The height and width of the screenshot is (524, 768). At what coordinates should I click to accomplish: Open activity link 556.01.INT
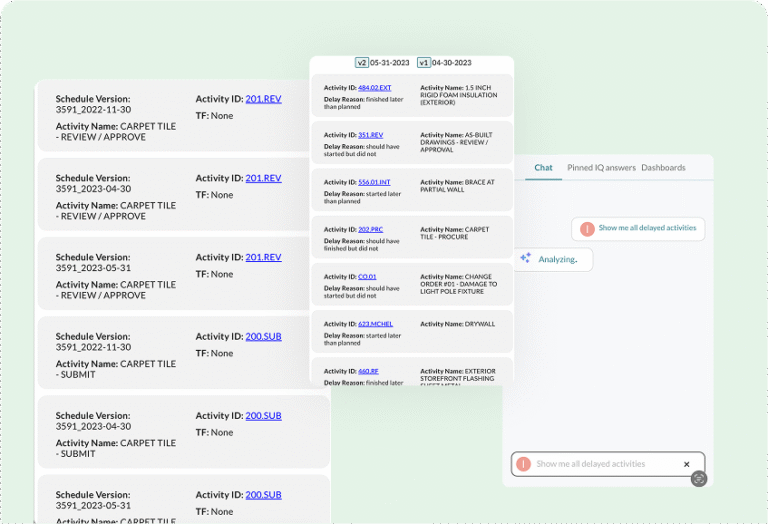pyautogui.click(x=374, y=182)
